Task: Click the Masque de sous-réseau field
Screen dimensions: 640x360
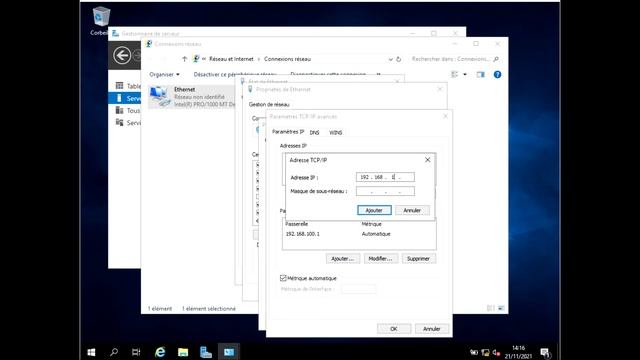Action: click(x=385, y=191)
